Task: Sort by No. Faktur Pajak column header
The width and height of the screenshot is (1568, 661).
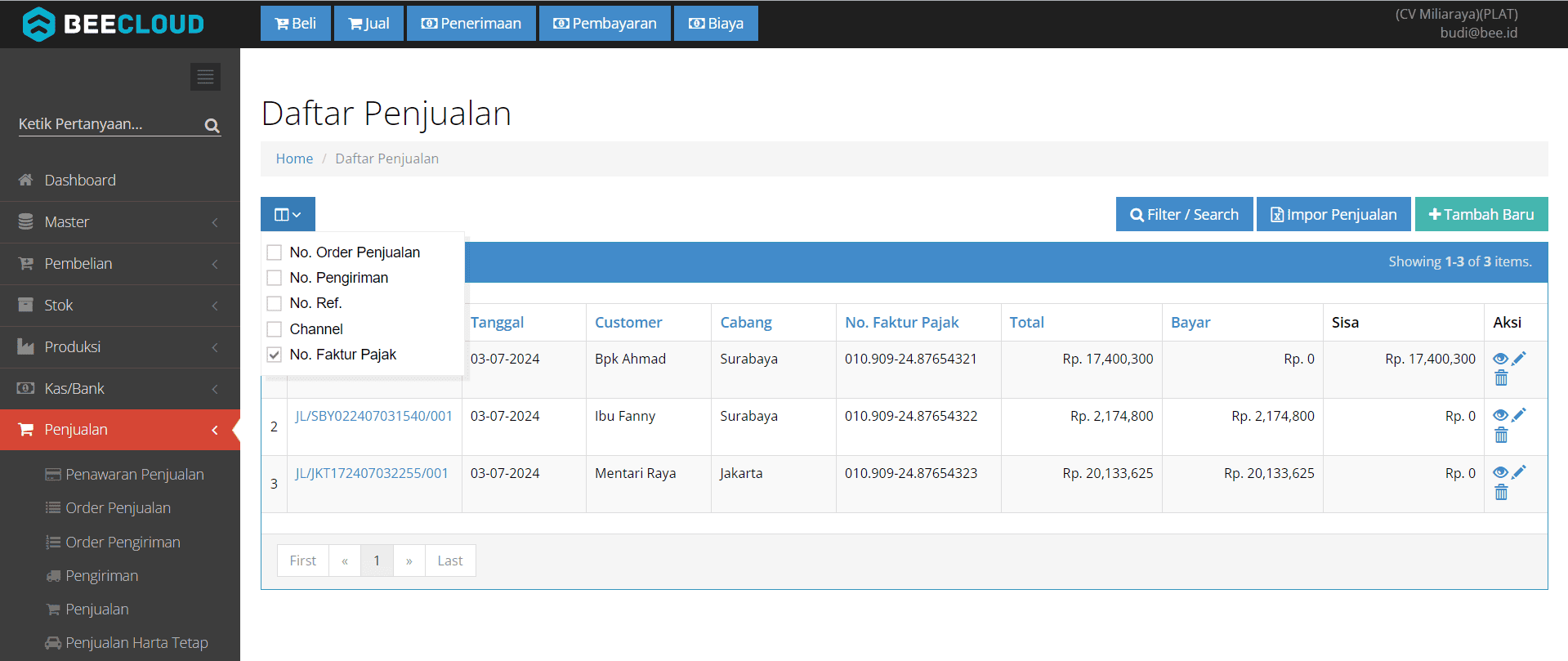Action: click(902, 323)
